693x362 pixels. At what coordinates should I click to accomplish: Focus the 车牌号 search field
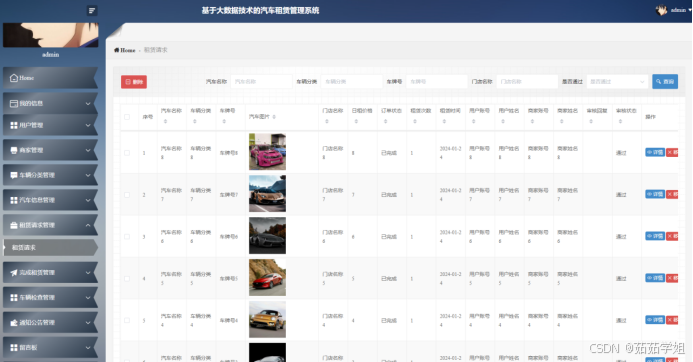437,82
